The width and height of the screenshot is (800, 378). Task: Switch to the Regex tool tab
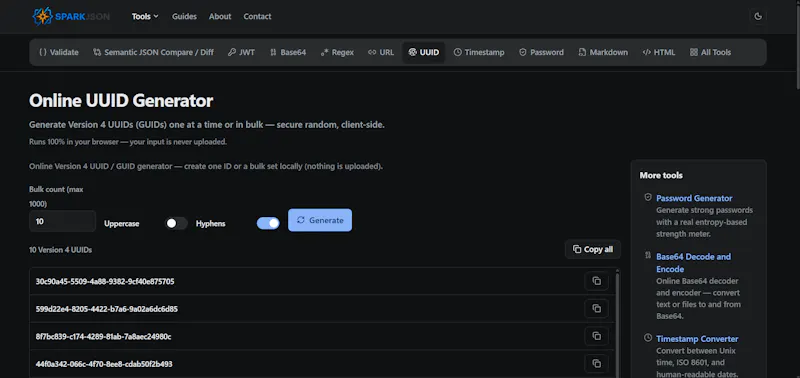pos(337,52)
